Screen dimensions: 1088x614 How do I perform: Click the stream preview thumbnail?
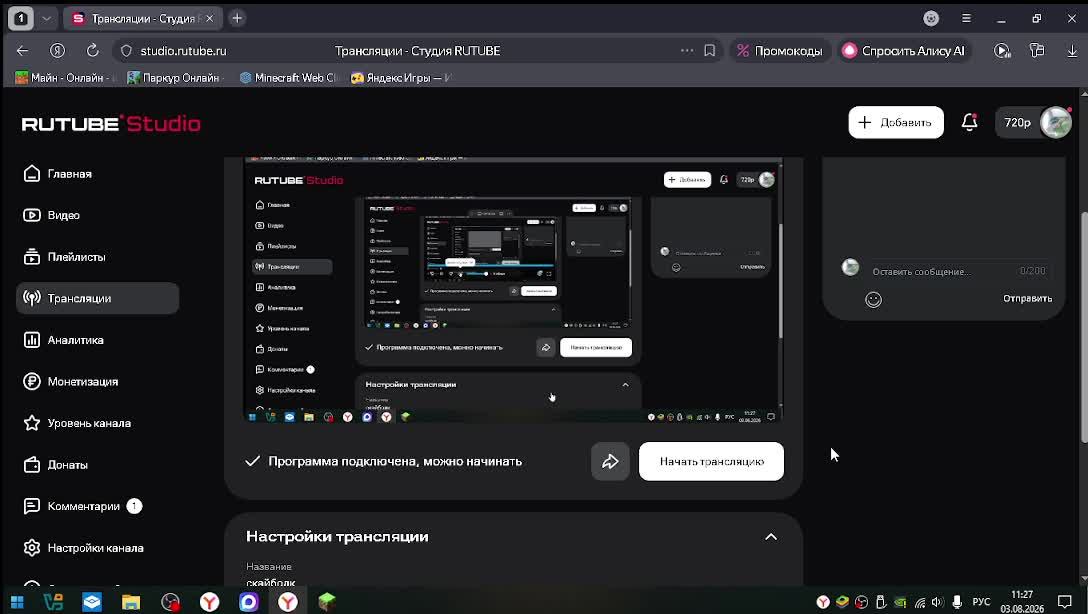(513, 289)
